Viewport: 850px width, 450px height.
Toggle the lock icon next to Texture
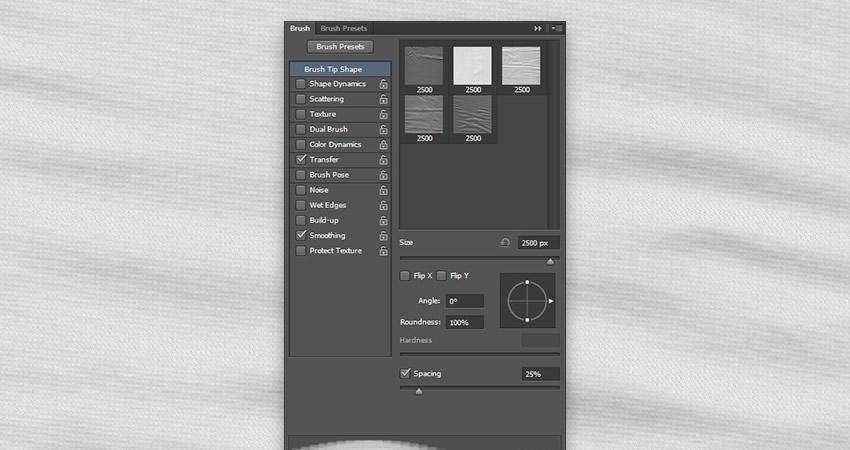pyautogui.click(x=383, y=115)
